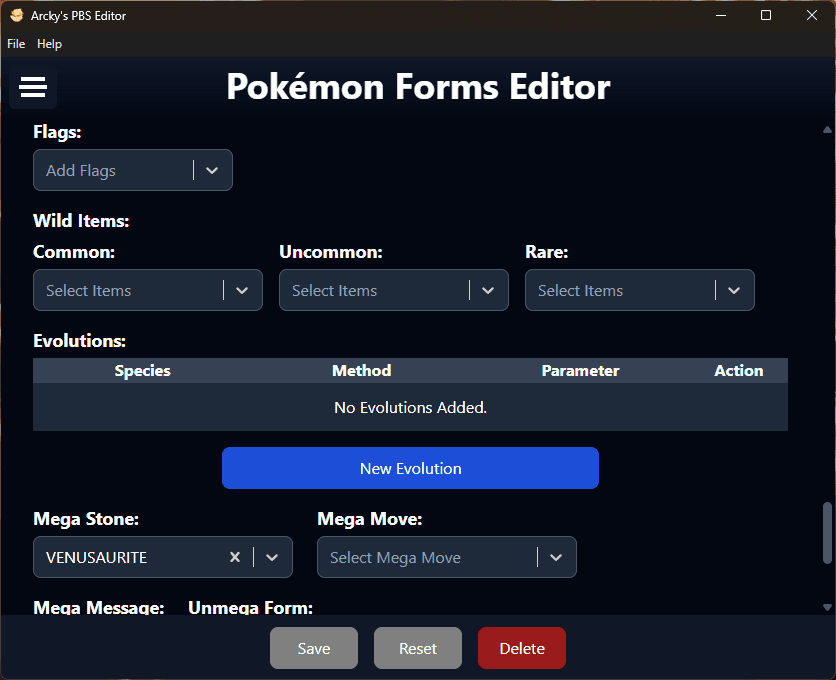This screenshot has width=836, height=680.
Task: Open the Help menu
Action: (x=49, y=44)
